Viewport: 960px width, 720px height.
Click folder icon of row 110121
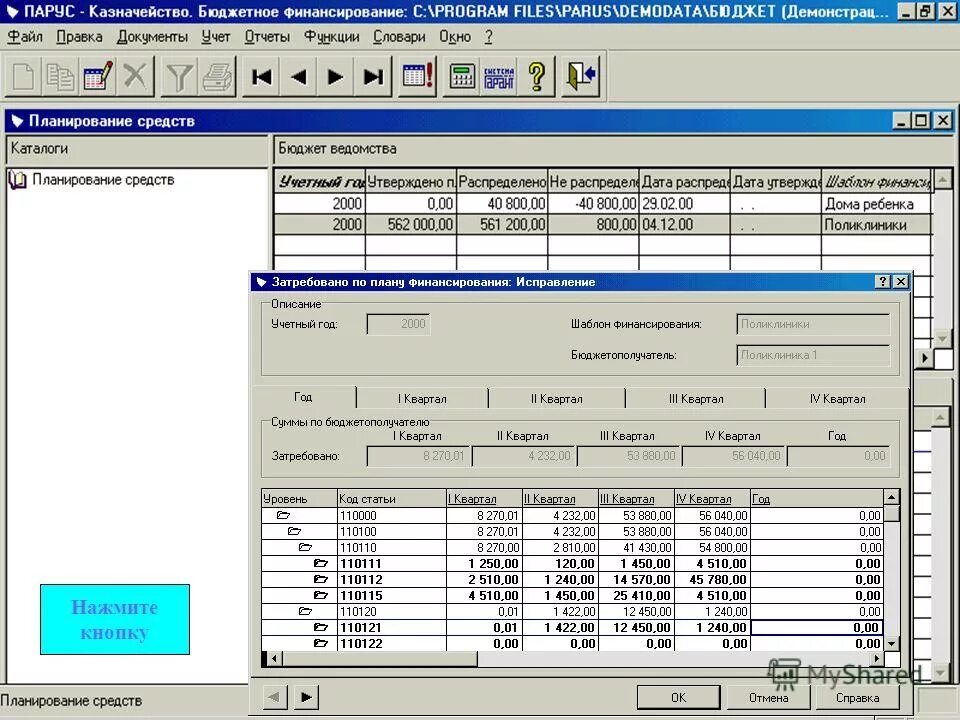[321, 627]
